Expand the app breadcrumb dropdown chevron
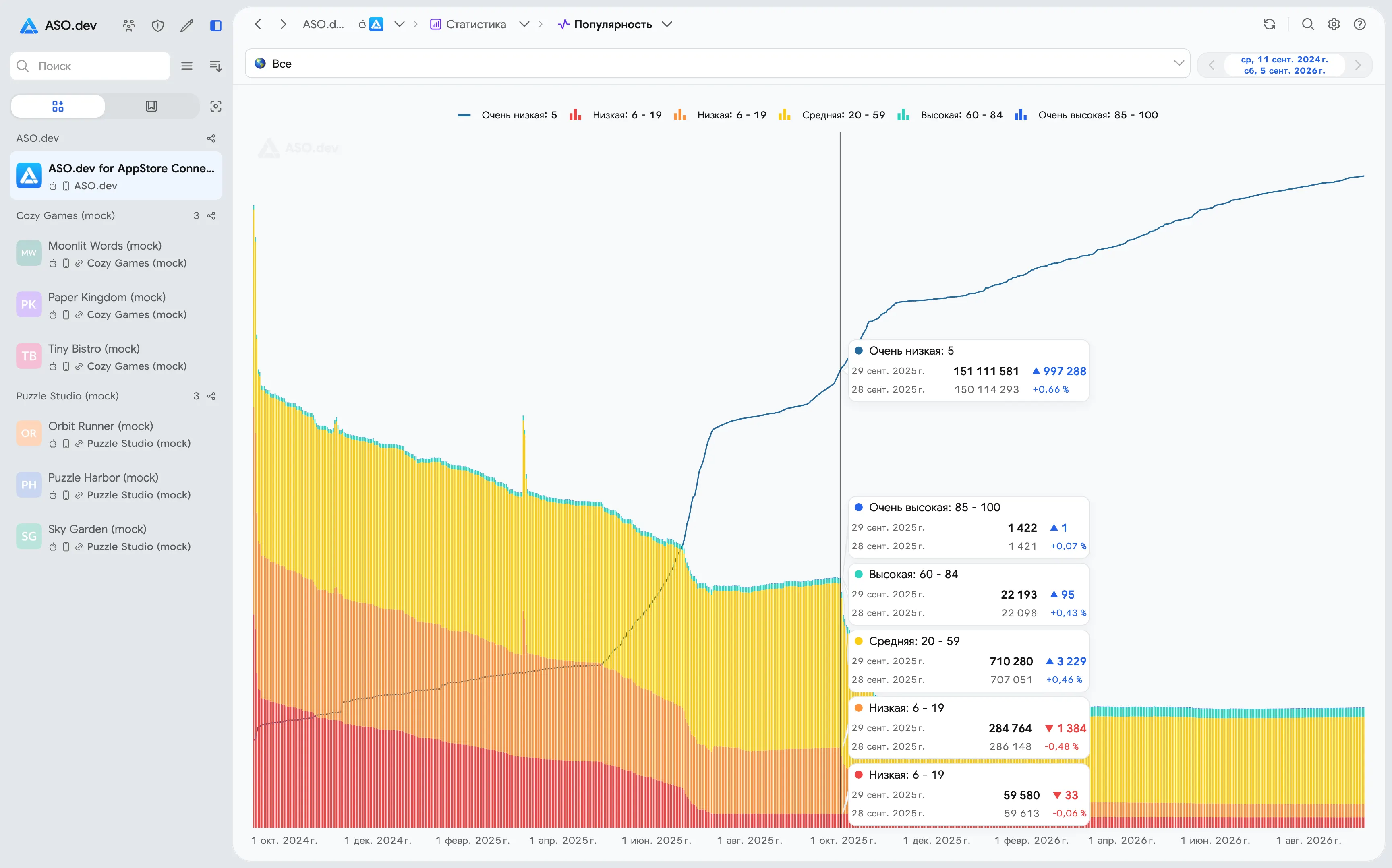 (x=400, y=24)
